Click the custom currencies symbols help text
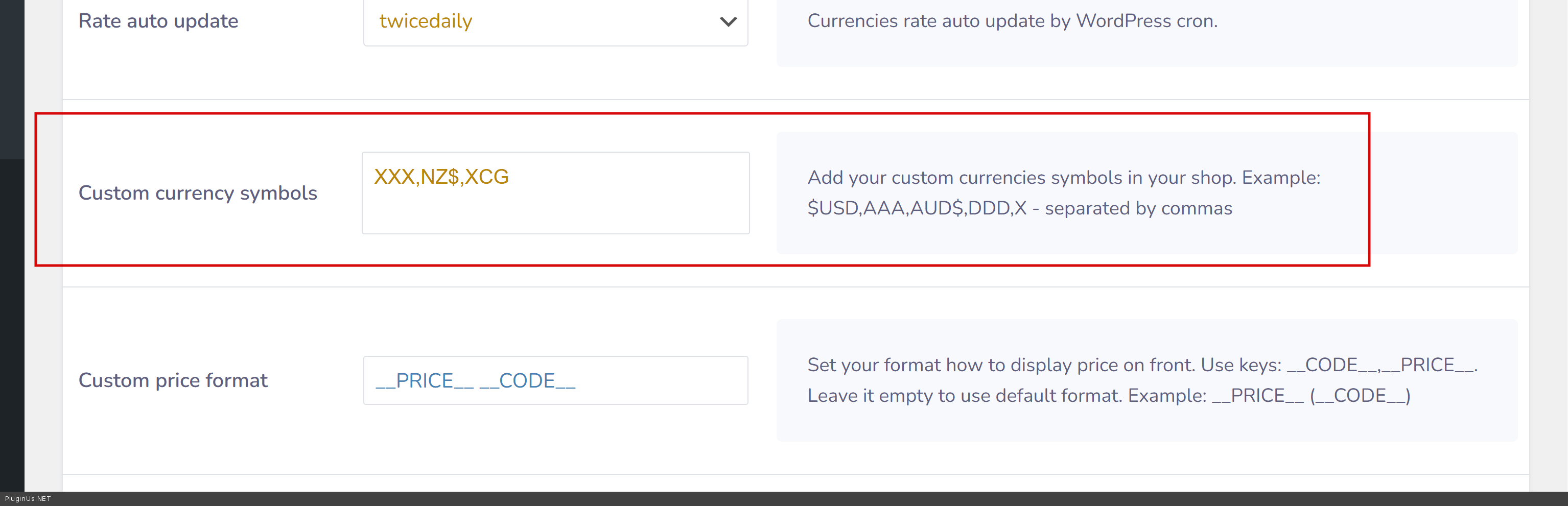Viewport: 1568px width, 506px height. (x=1063, y=178)
